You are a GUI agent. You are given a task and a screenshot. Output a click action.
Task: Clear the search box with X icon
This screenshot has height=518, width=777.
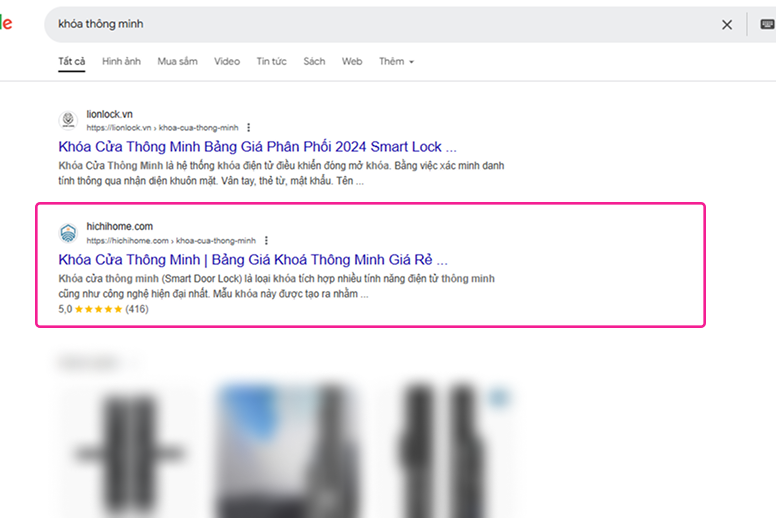(x=727, y=25)
